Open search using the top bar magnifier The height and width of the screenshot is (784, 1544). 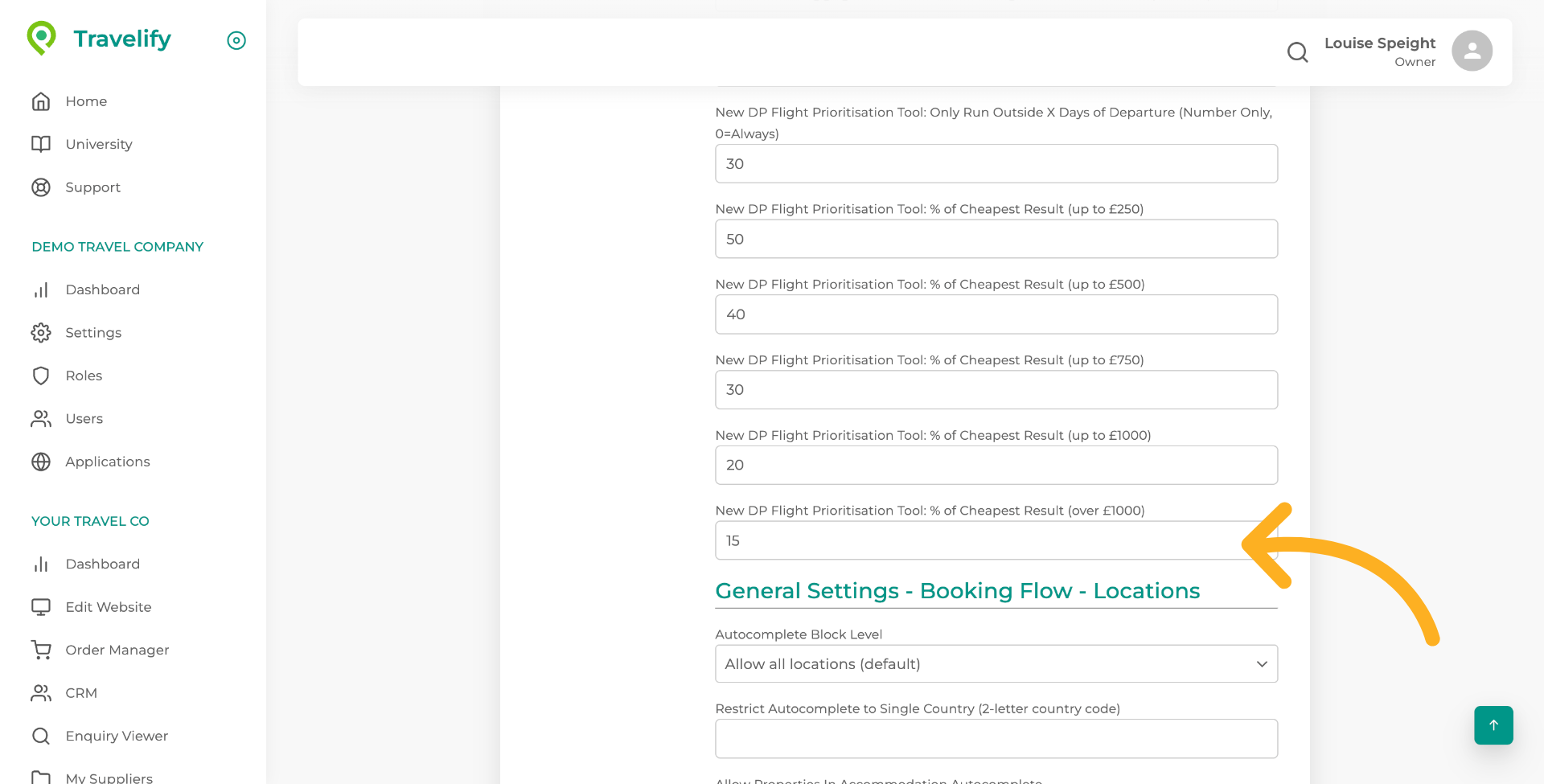click(x=1297, y=51)
